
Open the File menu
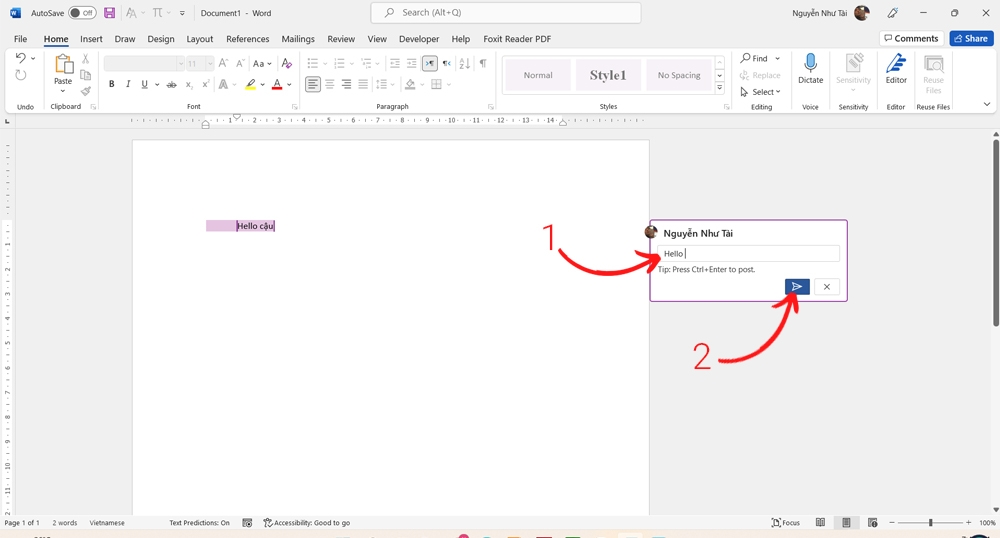20,39
